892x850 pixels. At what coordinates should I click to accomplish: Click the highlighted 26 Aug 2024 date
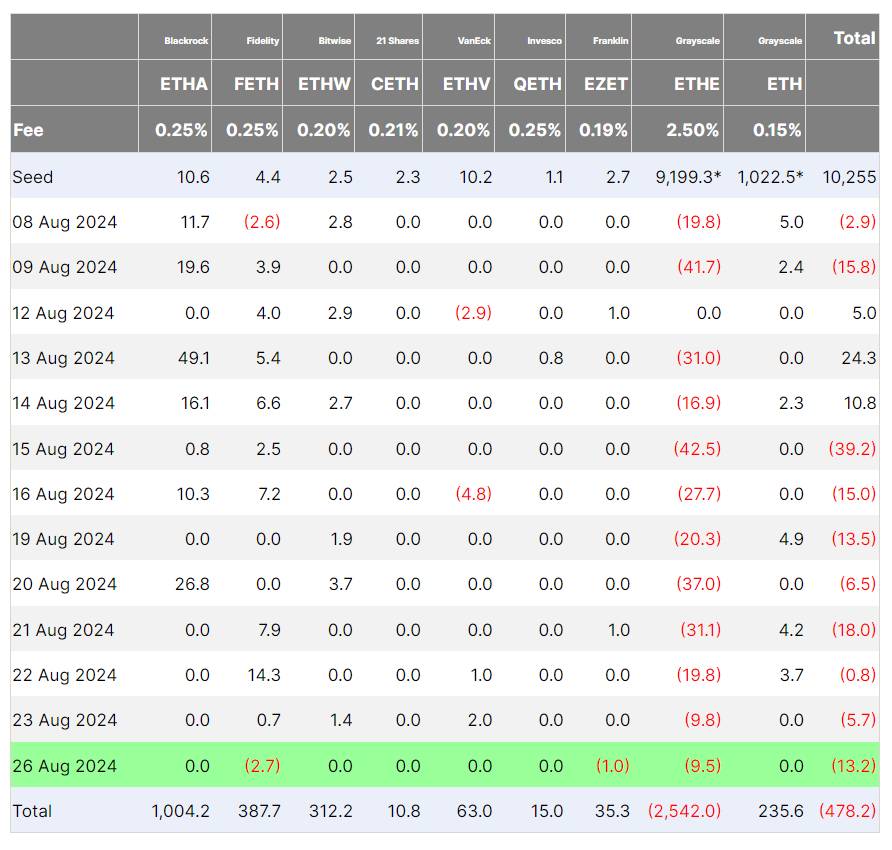pyautogui.click(x=65, y=766)
